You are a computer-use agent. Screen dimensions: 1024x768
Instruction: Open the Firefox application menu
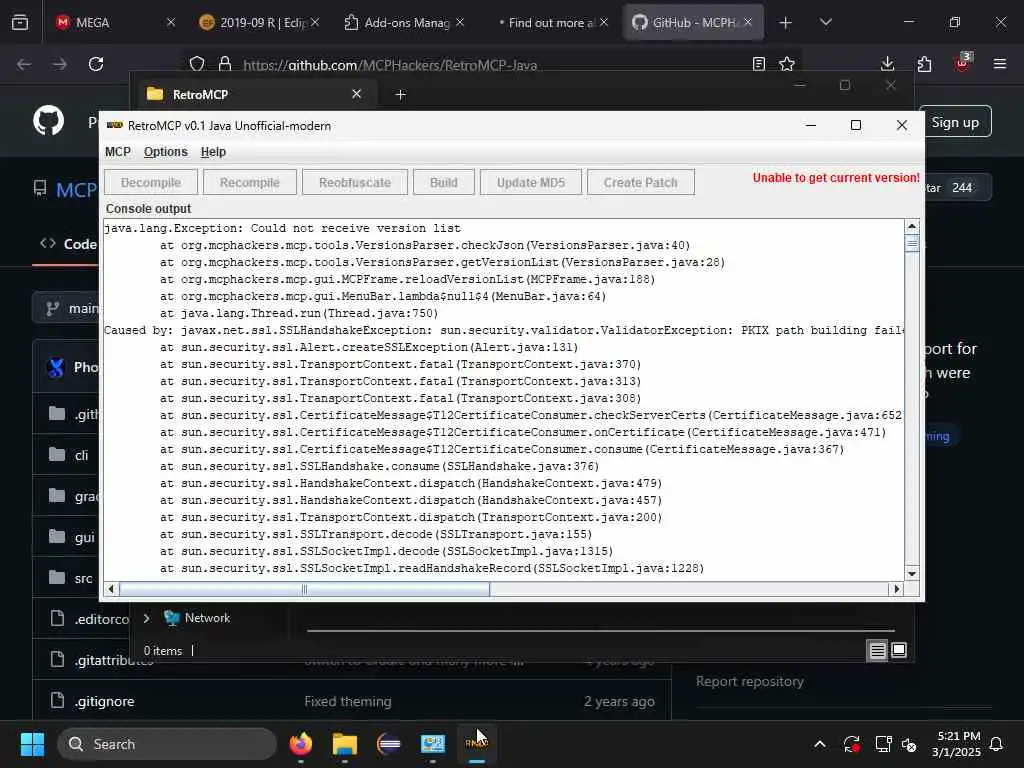[1000, 64]
